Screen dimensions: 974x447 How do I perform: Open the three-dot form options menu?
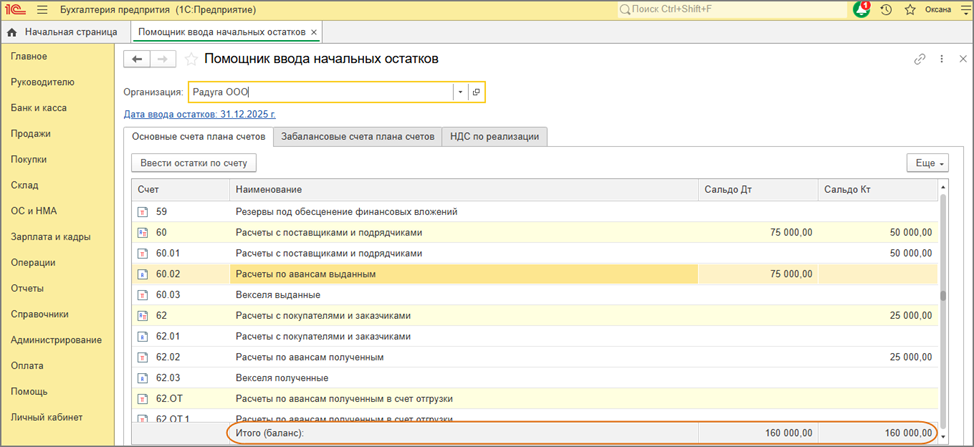tap(942, 59)
